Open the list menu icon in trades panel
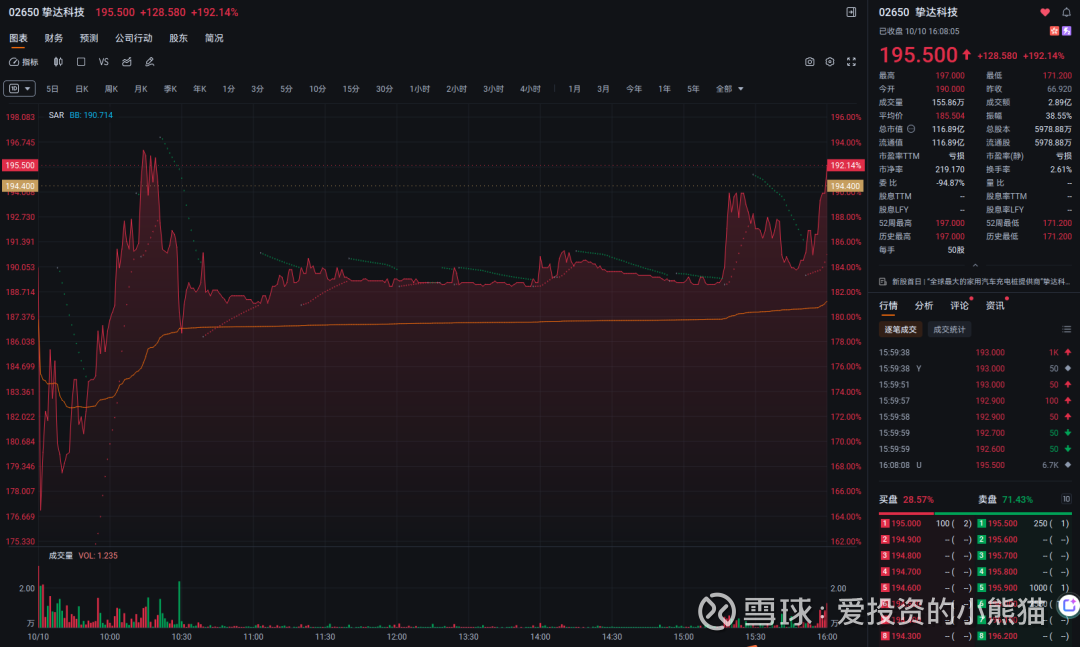1080x647 pixels. click(x=1066, y=329)
